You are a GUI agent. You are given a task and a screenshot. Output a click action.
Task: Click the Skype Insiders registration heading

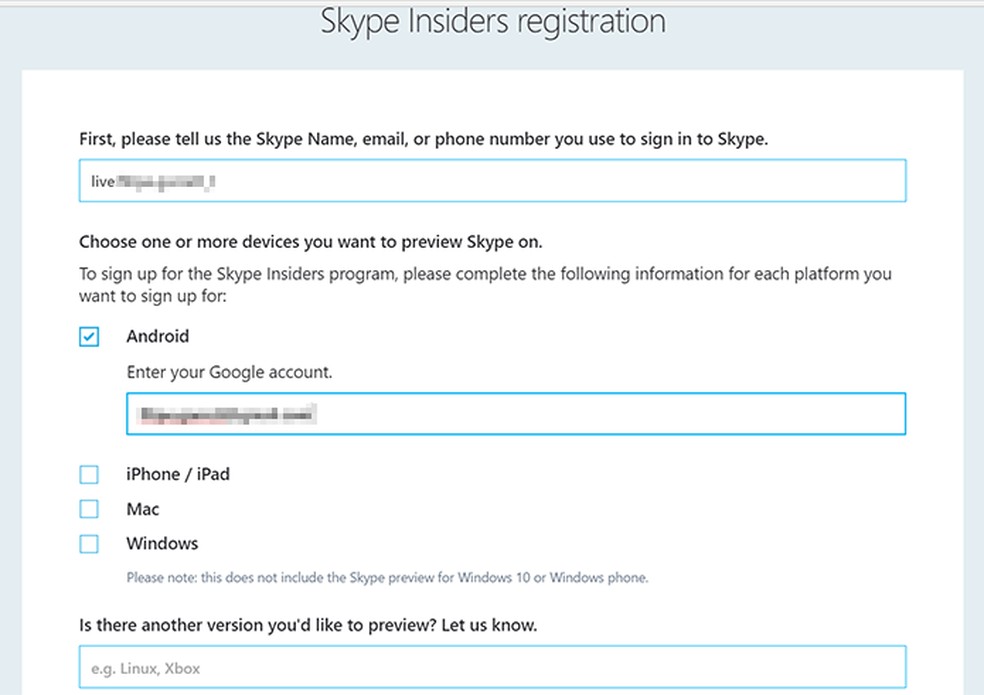(492, 22)
